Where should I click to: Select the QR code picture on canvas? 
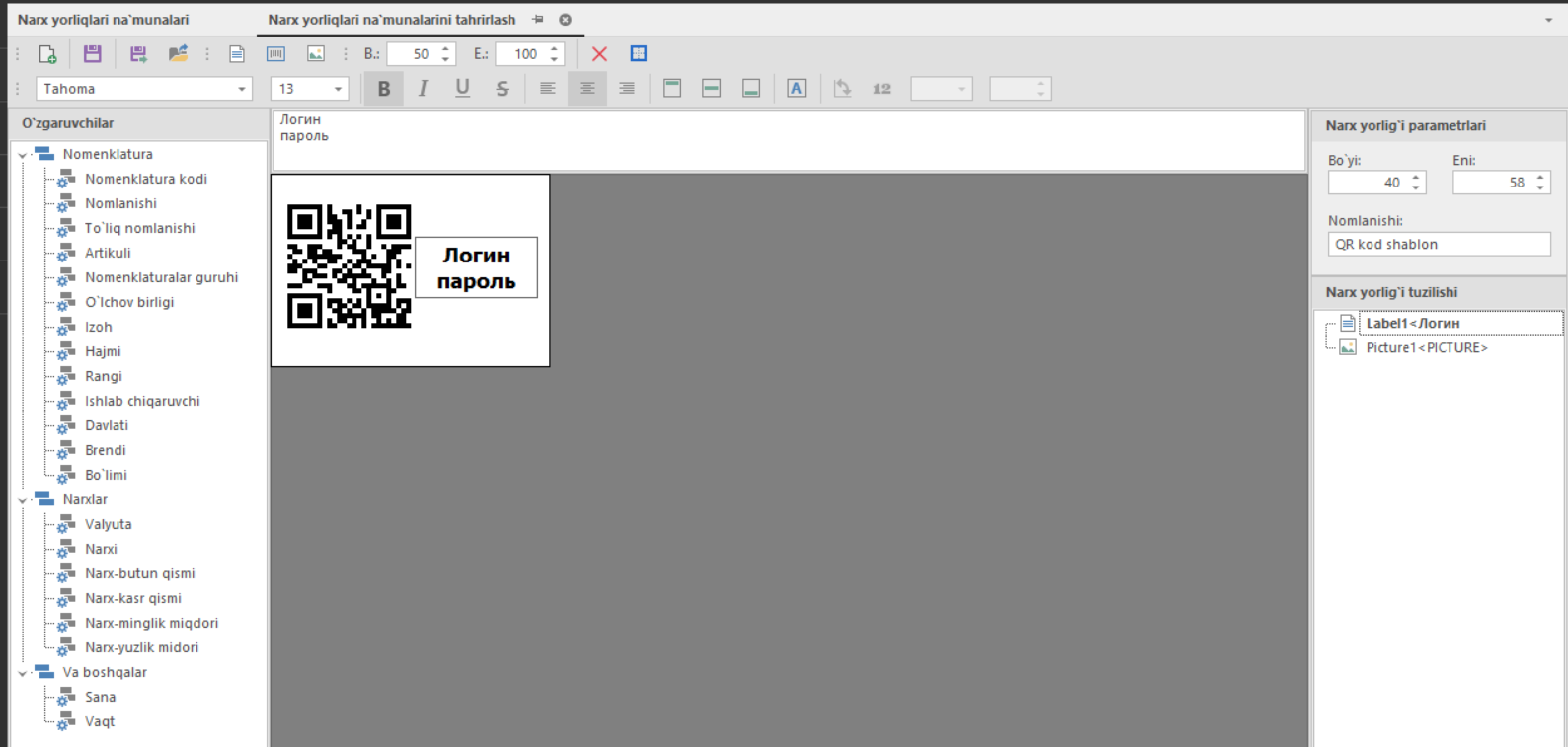coord(349,266)
